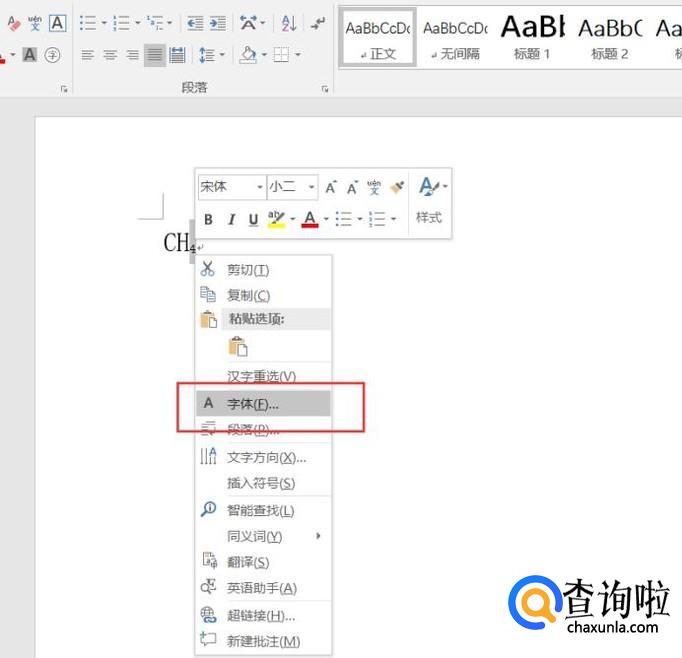Click the paste option clipboard icon
682x658 pixels.
coord(238,347)
